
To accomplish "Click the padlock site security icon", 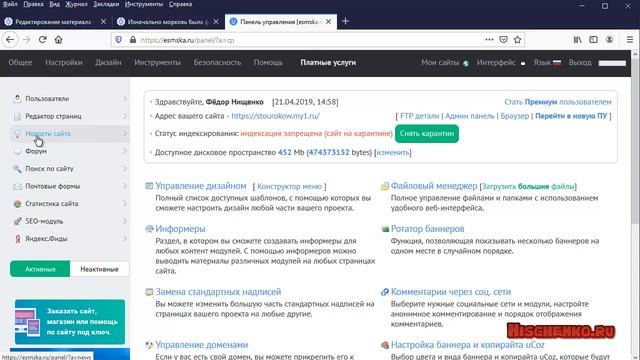I will [x=133, y=40].
